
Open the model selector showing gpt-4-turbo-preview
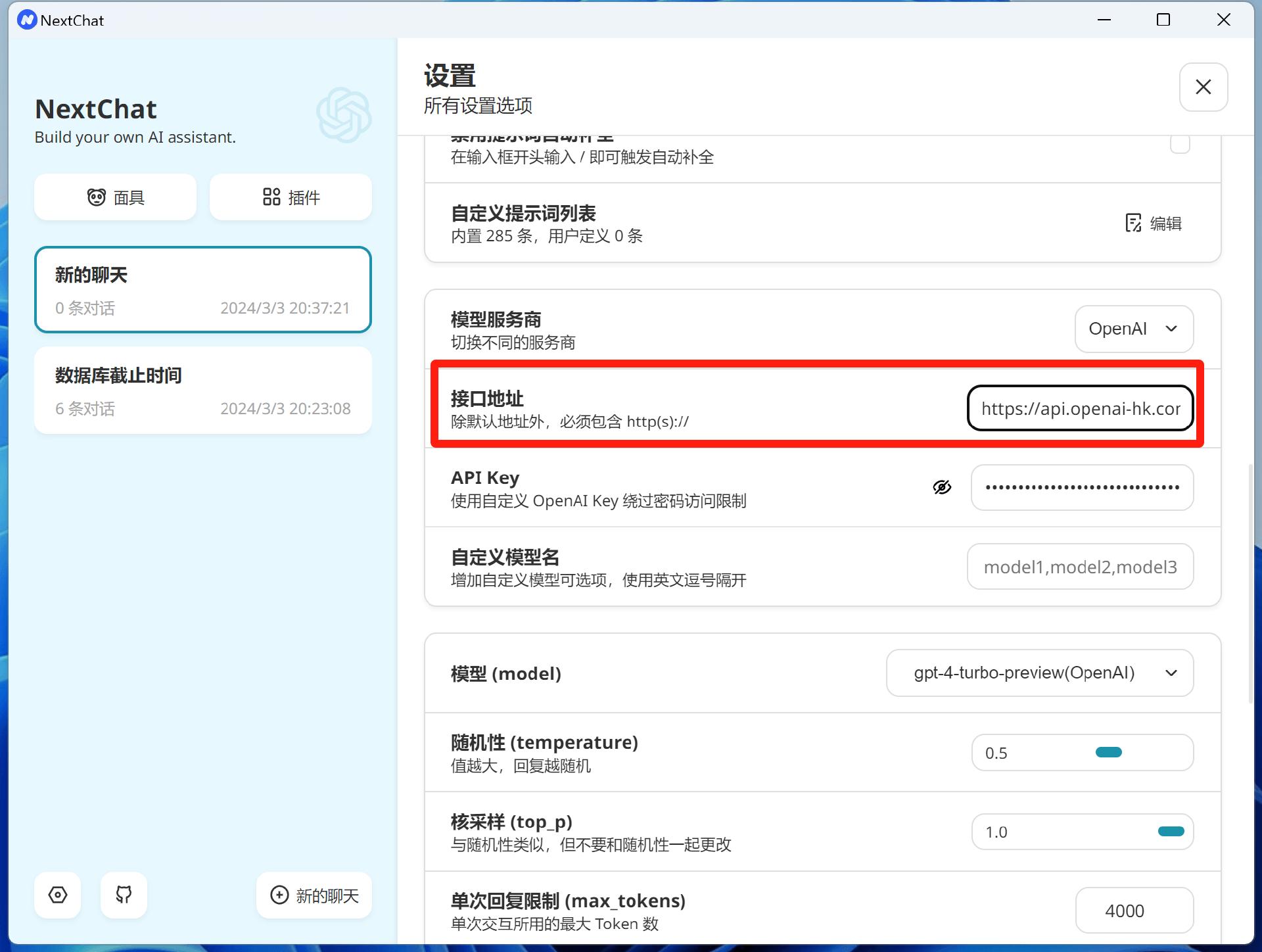tap(1039, 673)
